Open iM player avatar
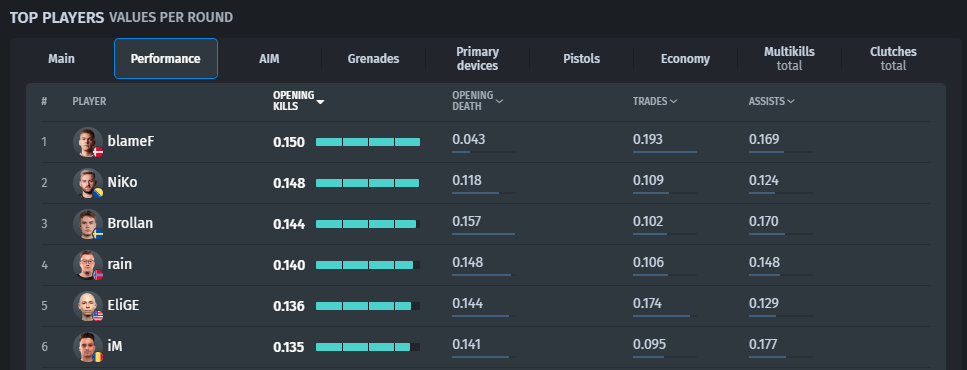The width and height of the screenshot is (967, 370). coord(88,347)
